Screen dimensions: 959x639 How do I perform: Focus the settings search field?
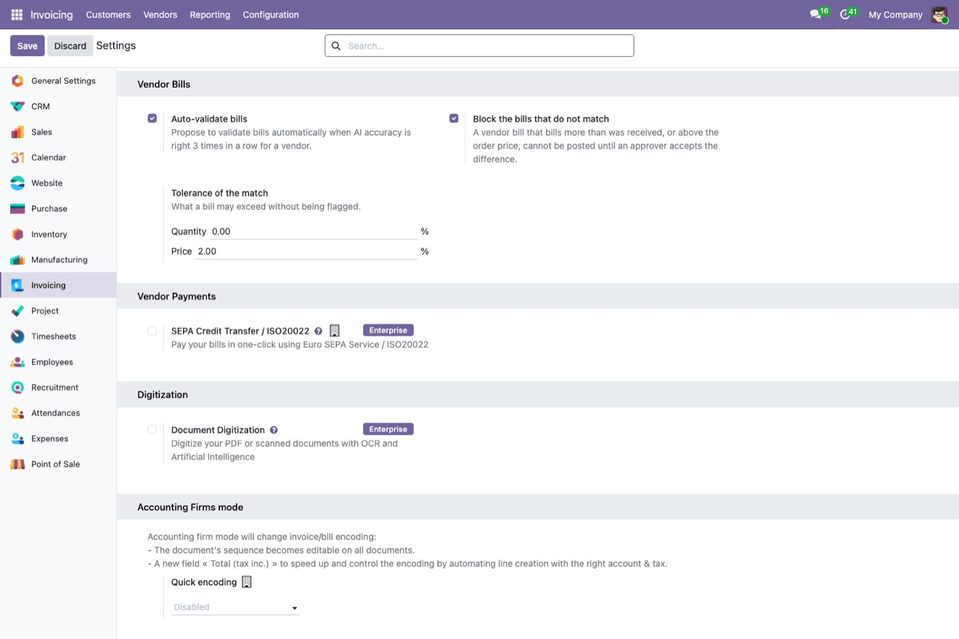tap(480, 46)
